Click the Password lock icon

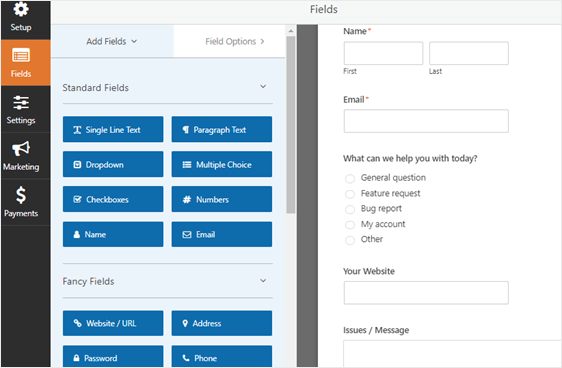point(76,358)
